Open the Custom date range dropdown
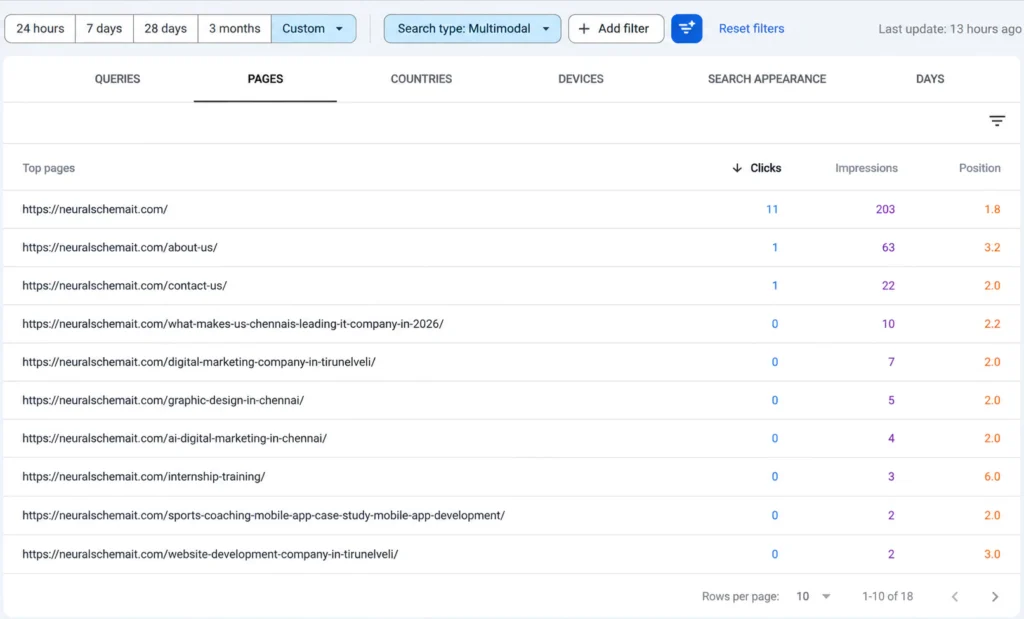This screenshot has height=619, width=1024. coord(313,29)
